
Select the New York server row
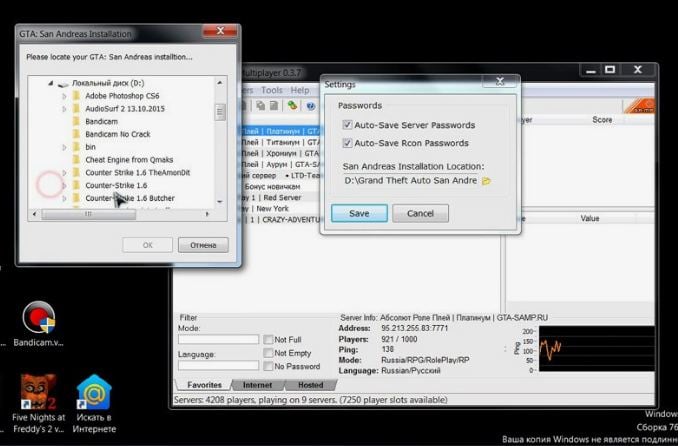pos(280,209)
